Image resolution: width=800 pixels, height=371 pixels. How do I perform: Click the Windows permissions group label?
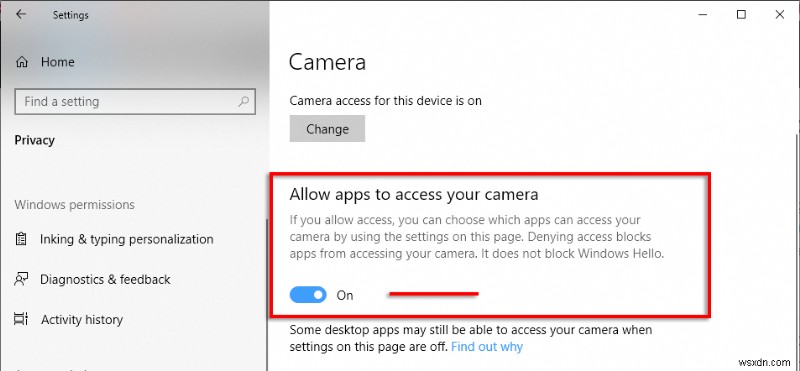point(74,205)
